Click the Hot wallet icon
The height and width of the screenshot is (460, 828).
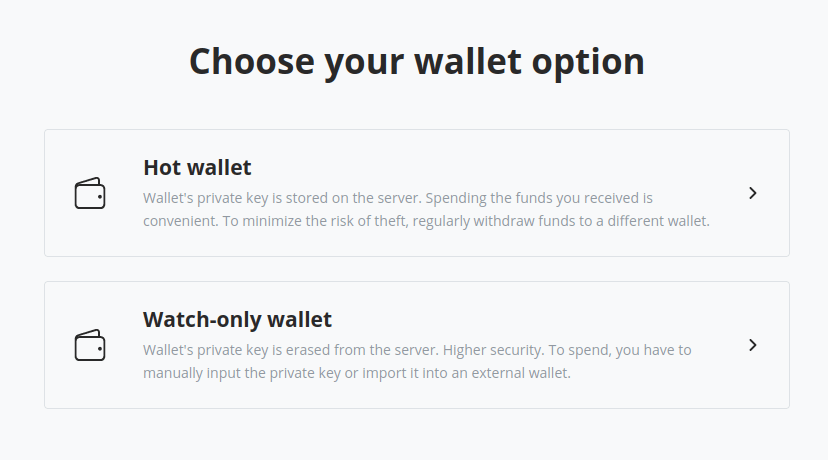90,193
